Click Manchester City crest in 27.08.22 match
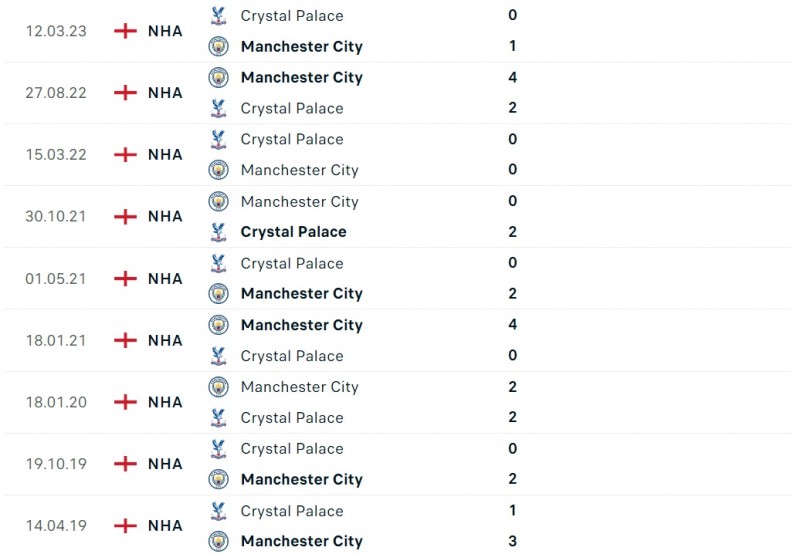The image size is (800, 554). [218, 77]
